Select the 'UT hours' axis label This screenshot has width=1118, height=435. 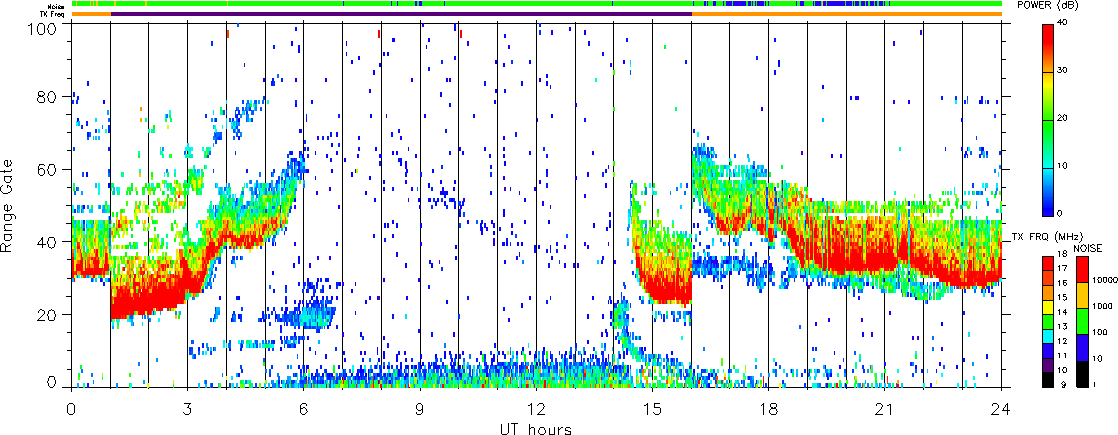(536, 428)
